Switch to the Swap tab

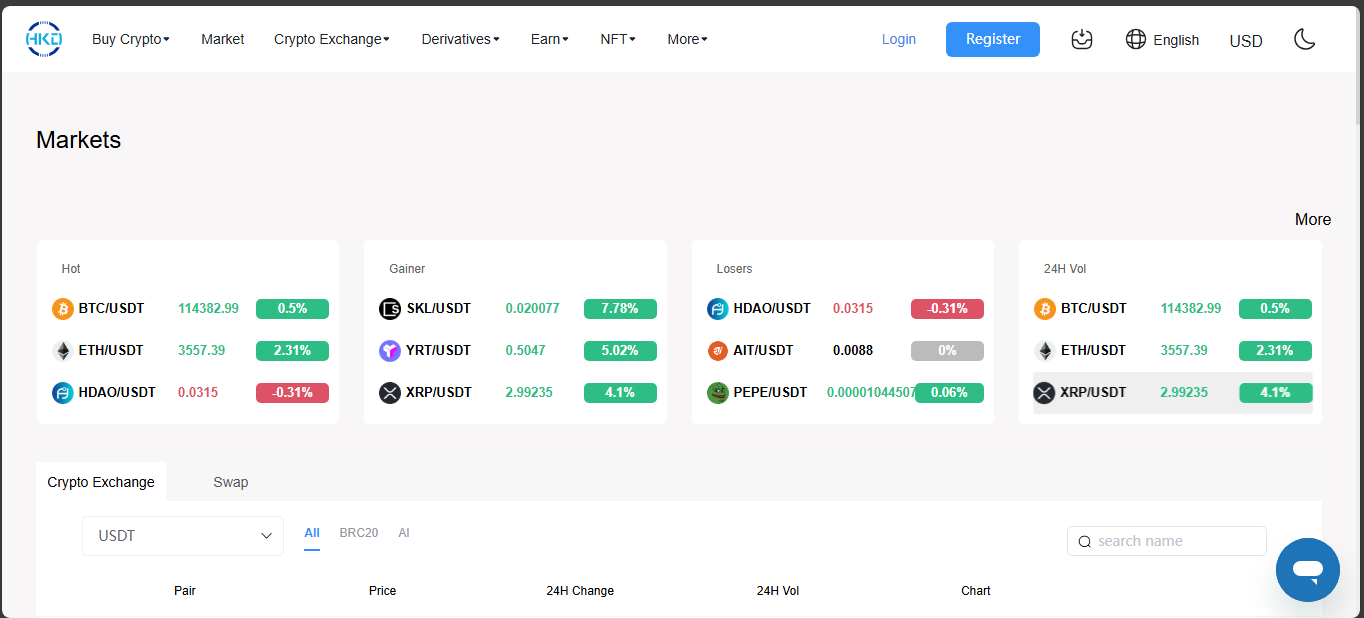point(230,482)
